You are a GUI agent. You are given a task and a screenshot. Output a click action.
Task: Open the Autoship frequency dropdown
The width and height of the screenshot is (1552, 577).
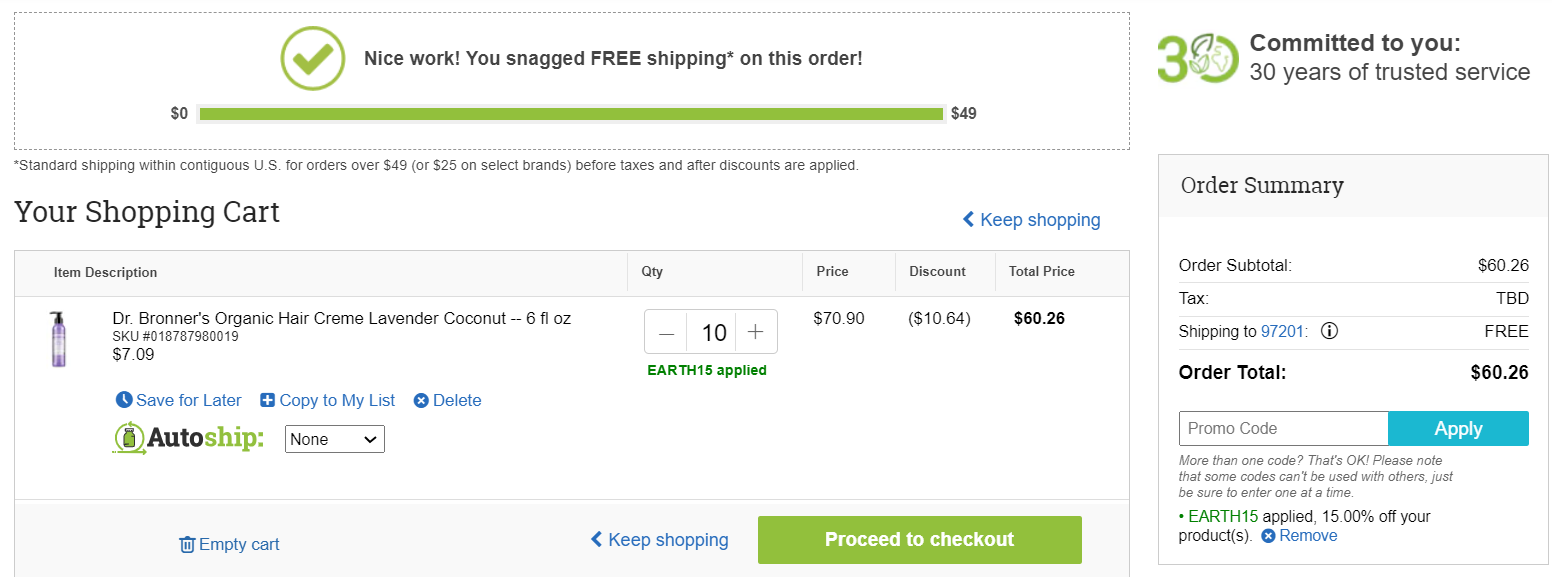click(x=335, y=439)
